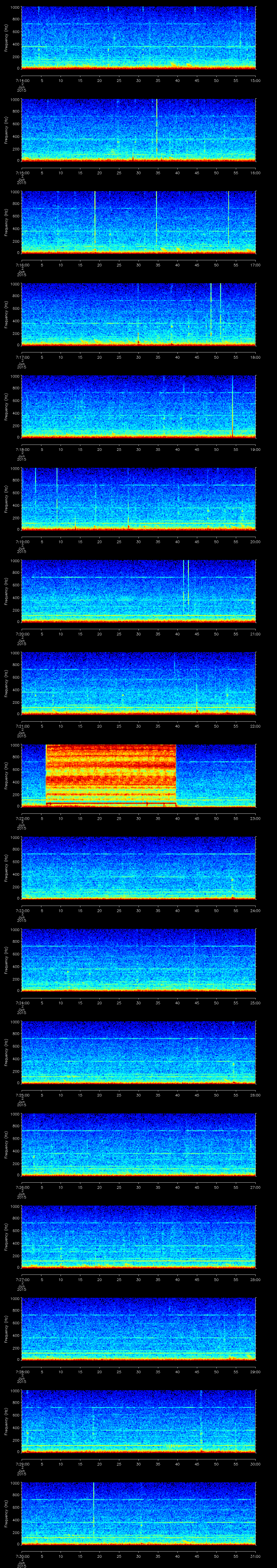Select the spectrogram panel starting at 7:21:00
Viewport: 277px width, 1568px height.
pyautogui.click(x=139, y=683)
